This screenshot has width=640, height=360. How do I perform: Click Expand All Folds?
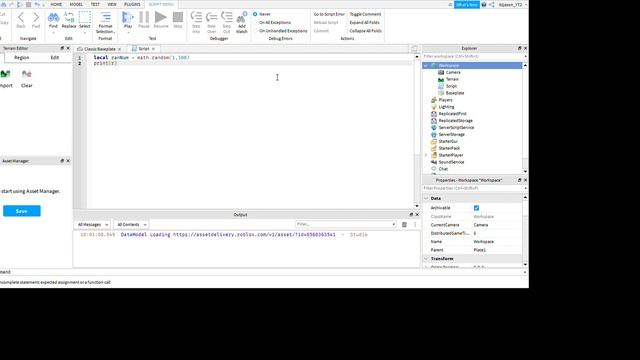point(364,22)
